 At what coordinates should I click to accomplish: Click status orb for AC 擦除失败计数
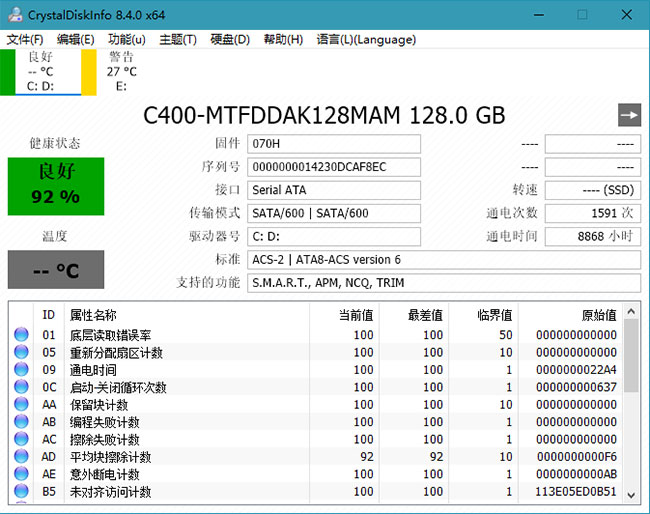tap(21, 439)
